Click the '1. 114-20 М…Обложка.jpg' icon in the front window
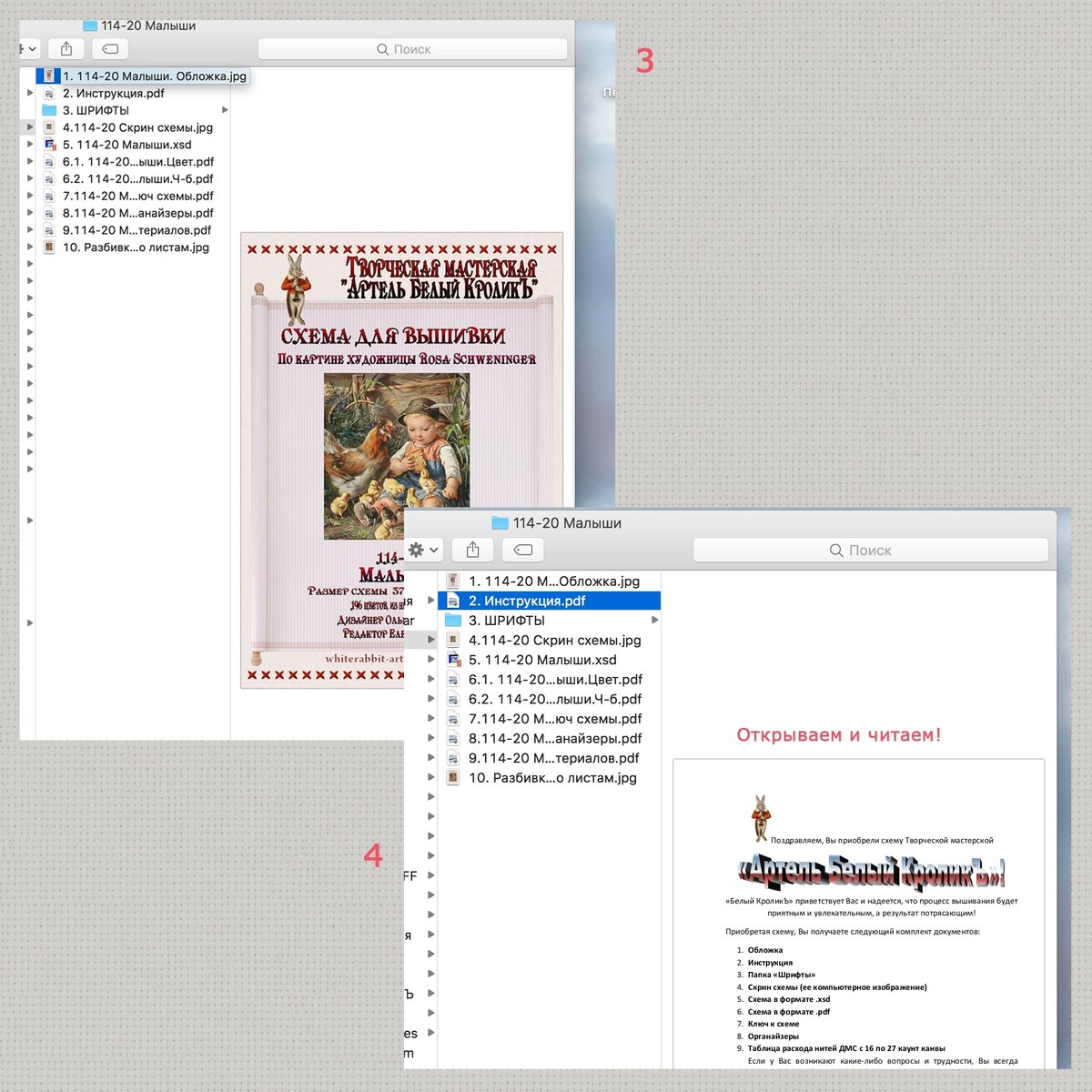The image size is (1092, 1092). click(452, 581)
